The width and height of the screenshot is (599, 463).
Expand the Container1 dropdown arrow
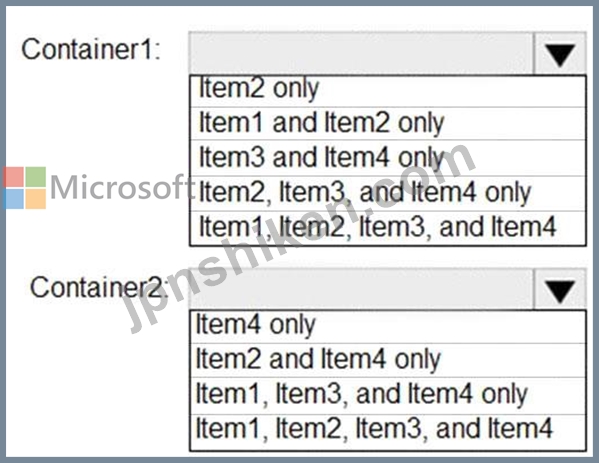tap(560, 54)
